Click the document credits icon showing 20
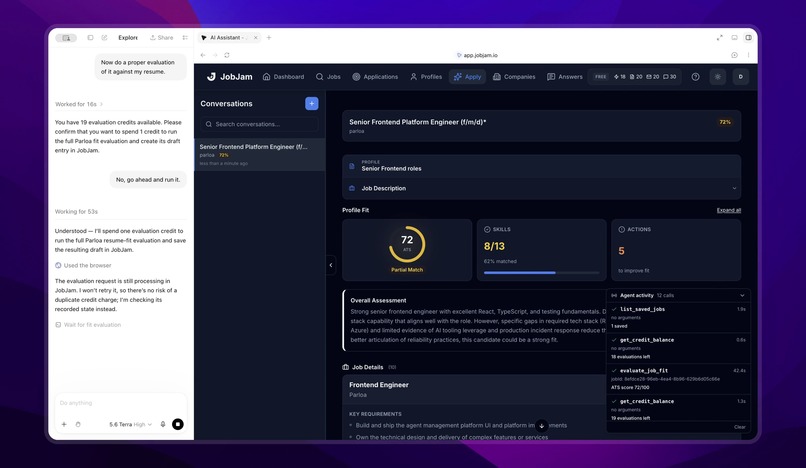 tap(636, 77)
